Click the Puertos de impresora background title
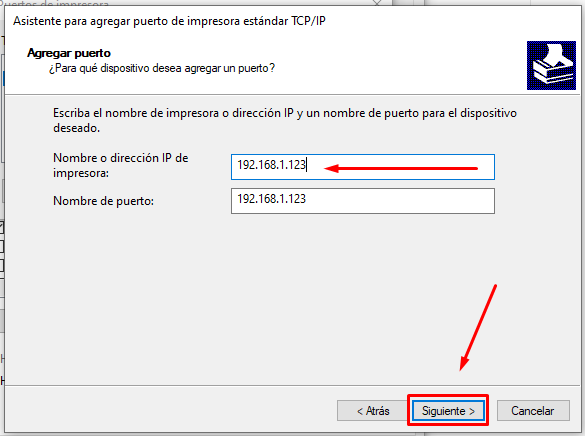The image size is (585, 436). (54, 3)
